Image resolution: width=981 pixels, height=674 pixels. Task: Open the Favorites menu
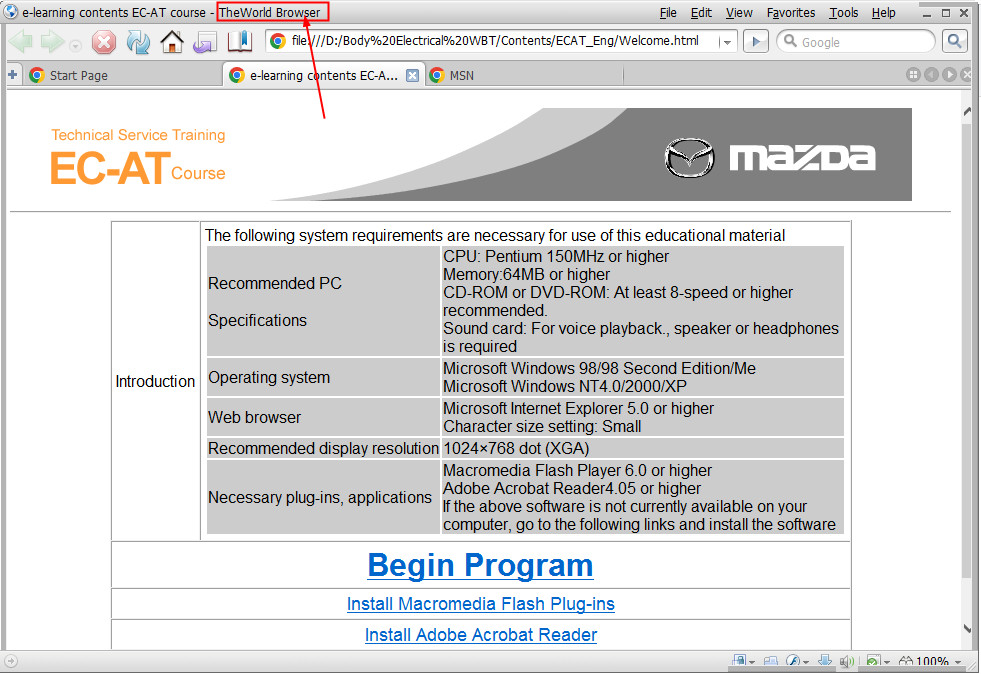pos(791,13)
